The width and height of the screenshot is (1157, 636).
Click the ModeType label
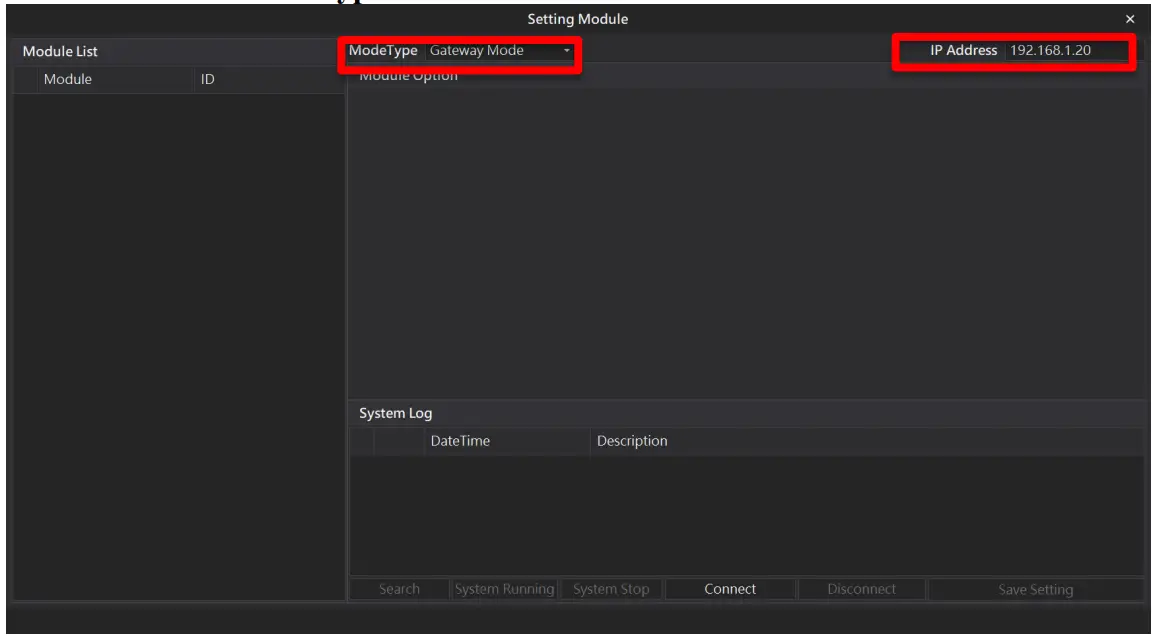(x=383, y=51)
